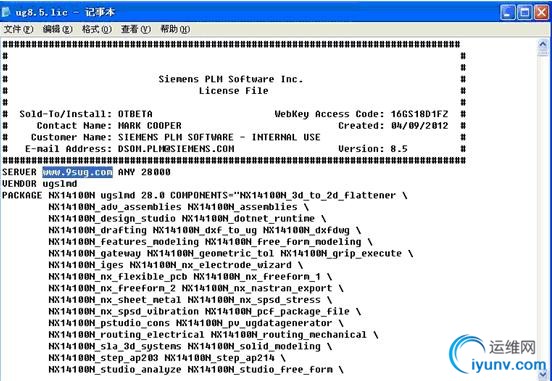Click NX14100N_design_studio text
This screenshot has width=552, height=381.
click(x=112, y=219)
